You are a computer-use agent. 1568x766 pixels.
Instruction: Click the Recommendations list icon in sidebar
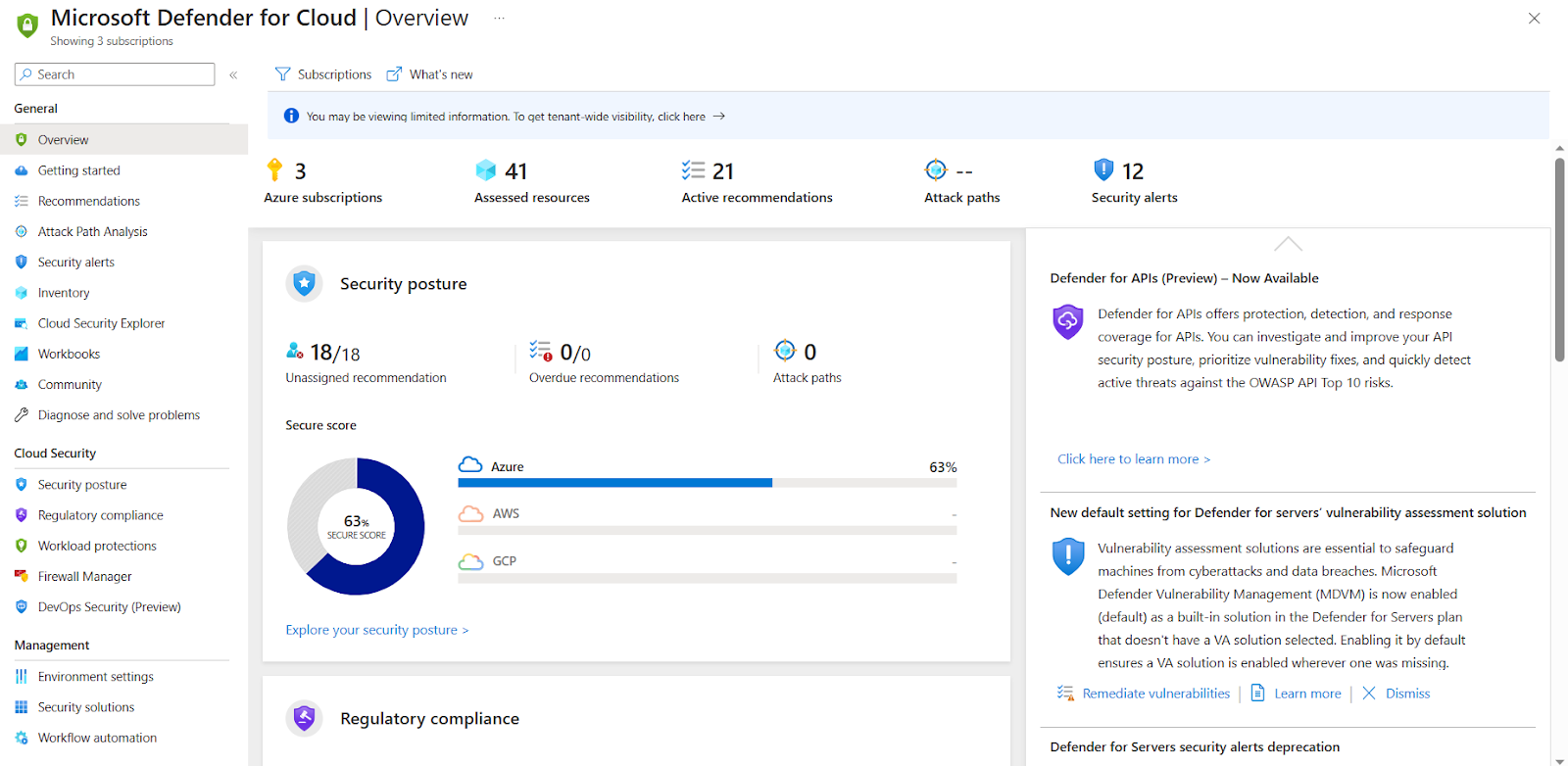(22, 201)
